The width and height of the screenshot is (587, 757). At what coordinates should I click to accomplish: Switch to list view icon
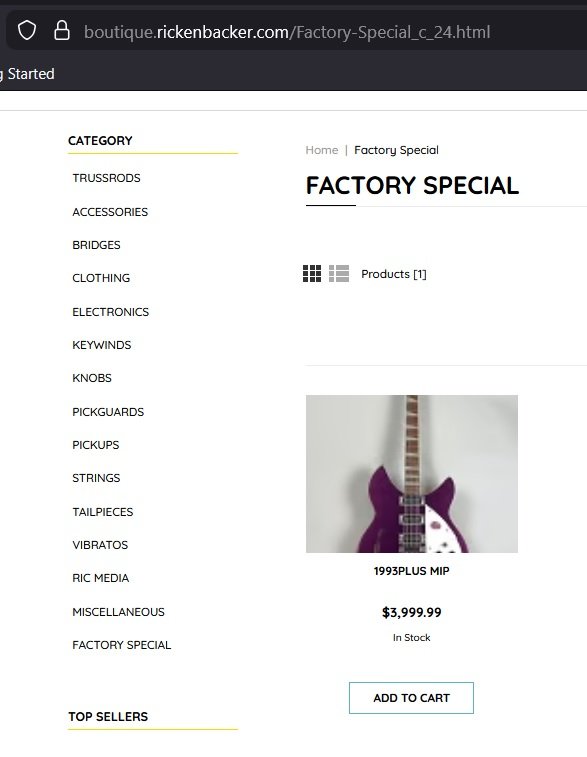coord(339,274)
